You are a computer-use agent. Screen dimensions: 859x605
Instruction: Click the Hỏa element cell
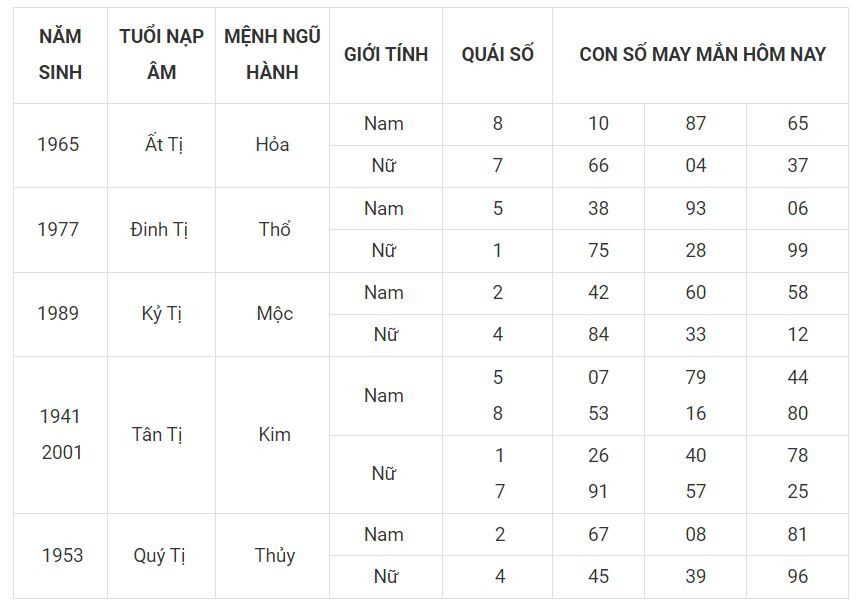coord(272,144)
